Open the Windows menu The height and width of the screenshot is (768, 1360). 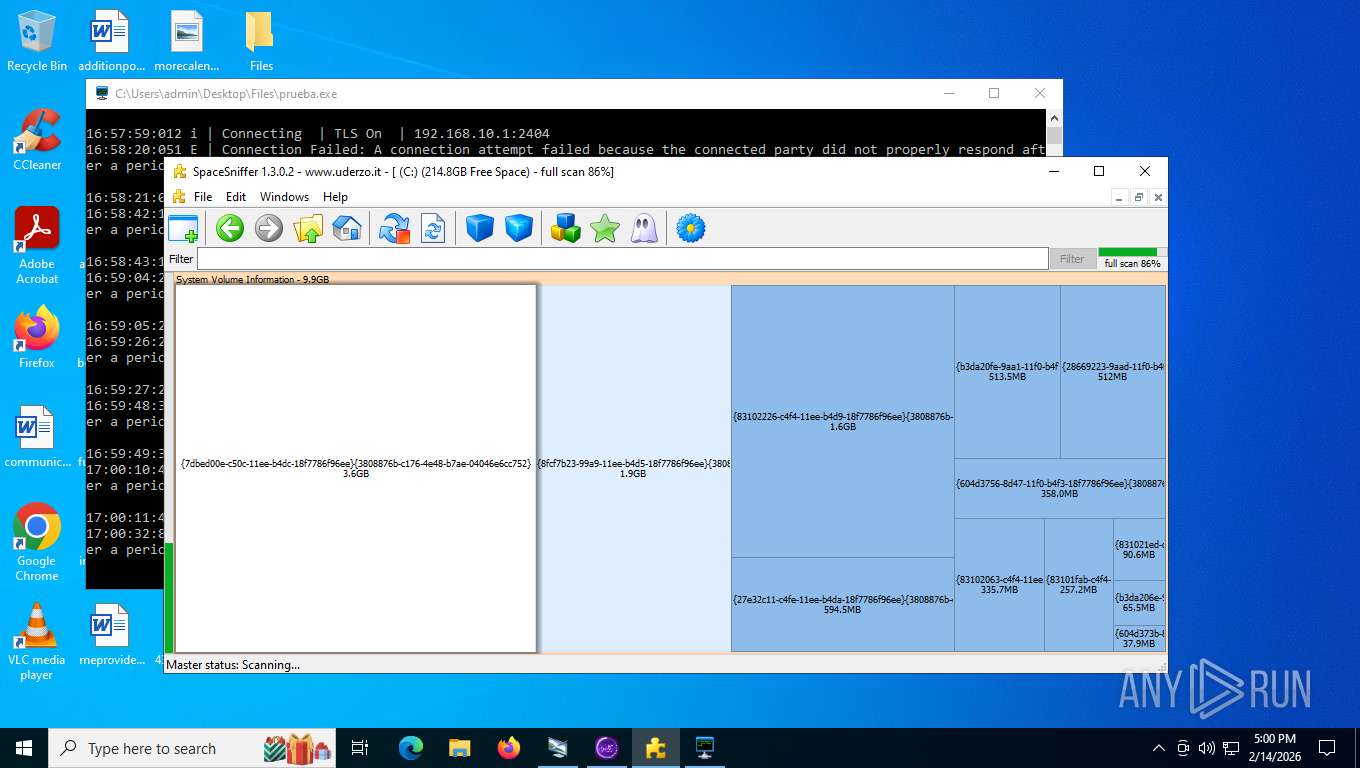click(285, 197)
